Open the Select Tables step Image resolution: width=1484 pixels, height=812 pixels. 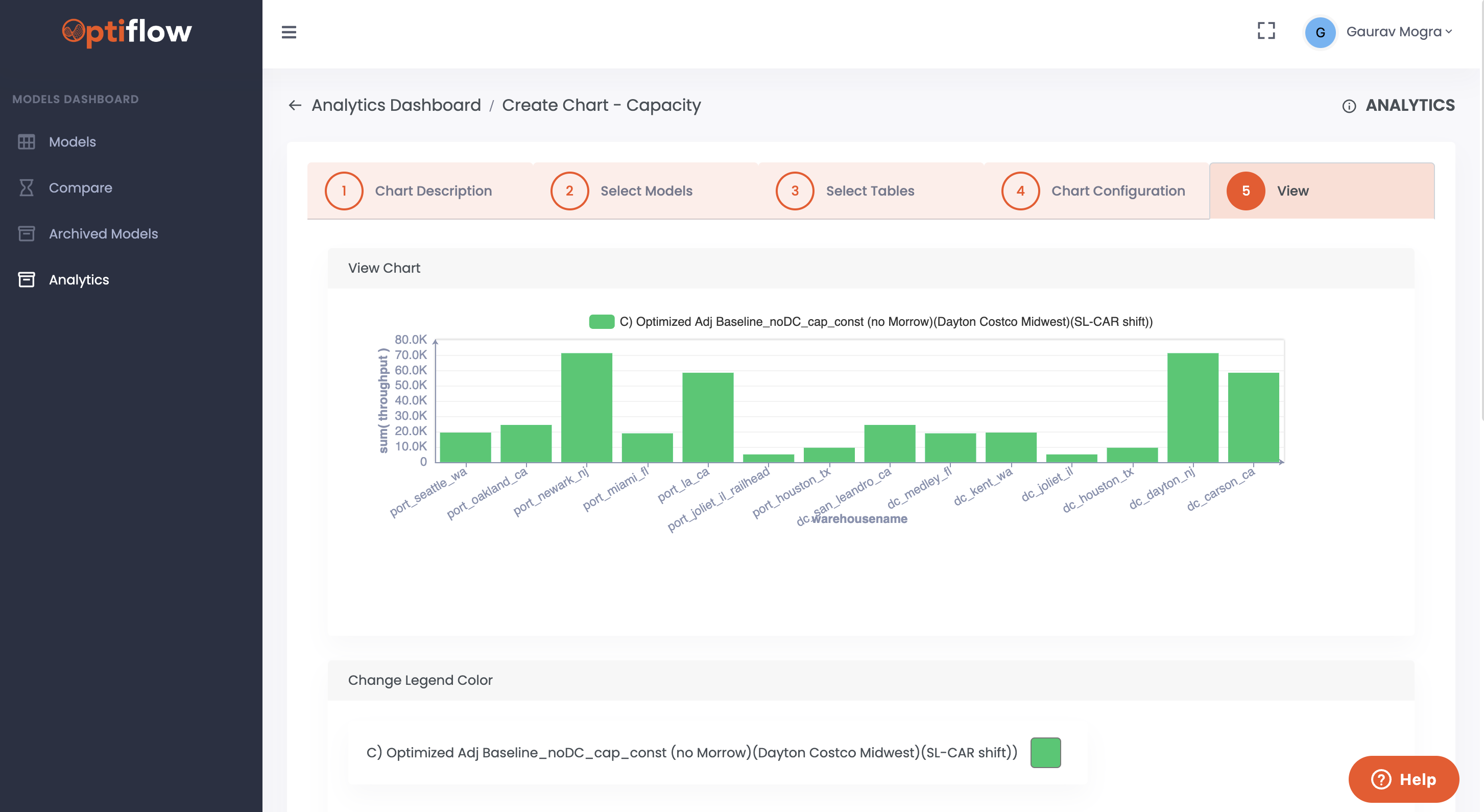871,191
